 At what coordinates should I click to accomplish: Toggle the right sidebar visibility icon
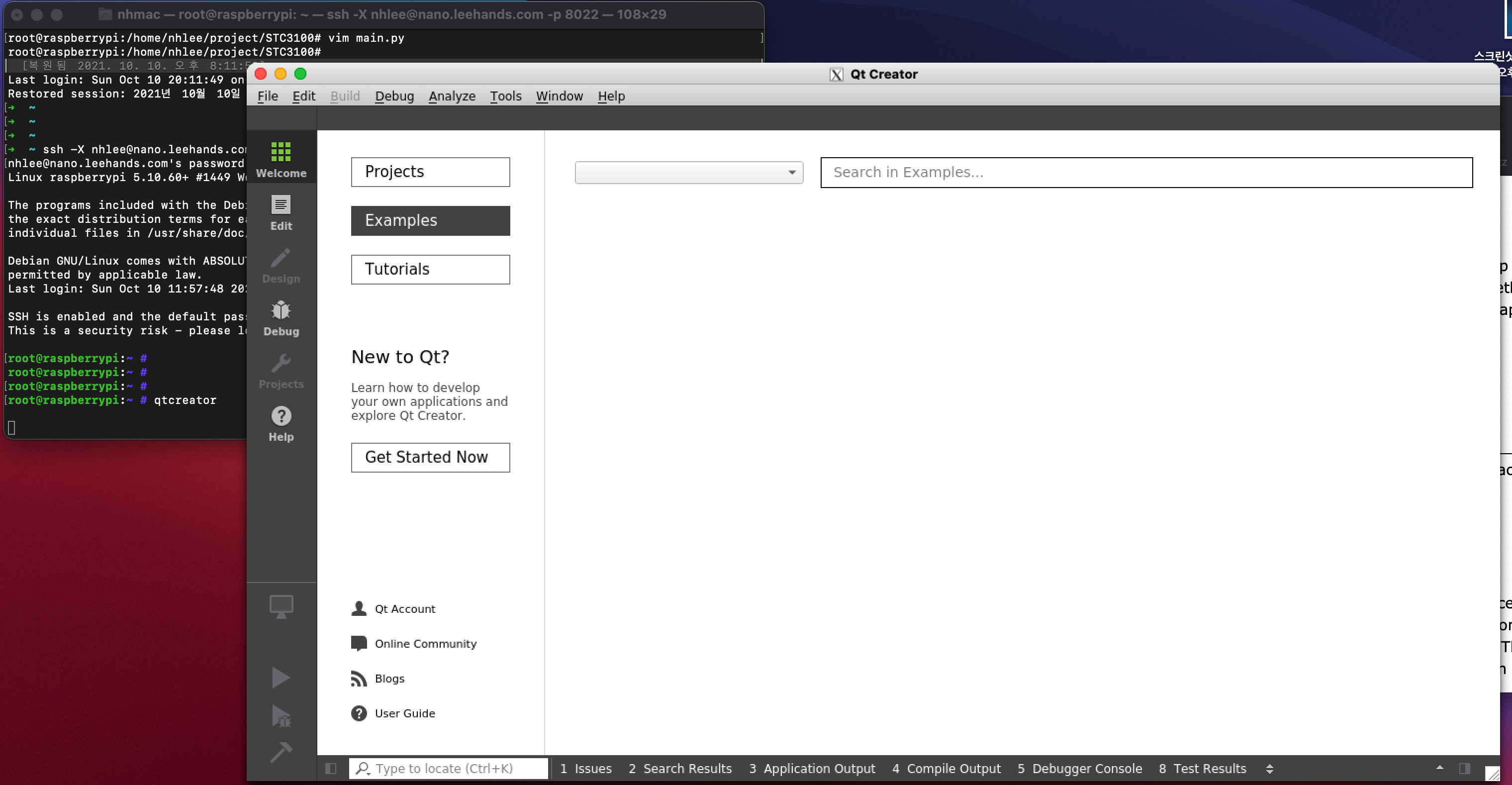pos(1464,769)
